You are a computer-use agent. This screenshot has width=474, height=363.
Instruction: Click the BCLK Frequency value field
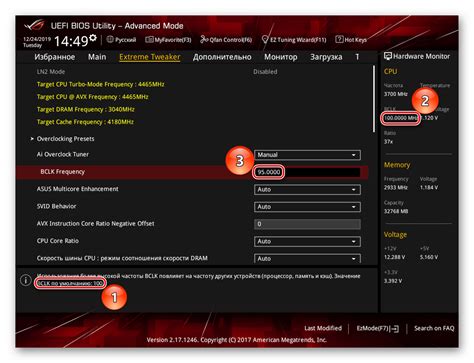click(307, 172)
